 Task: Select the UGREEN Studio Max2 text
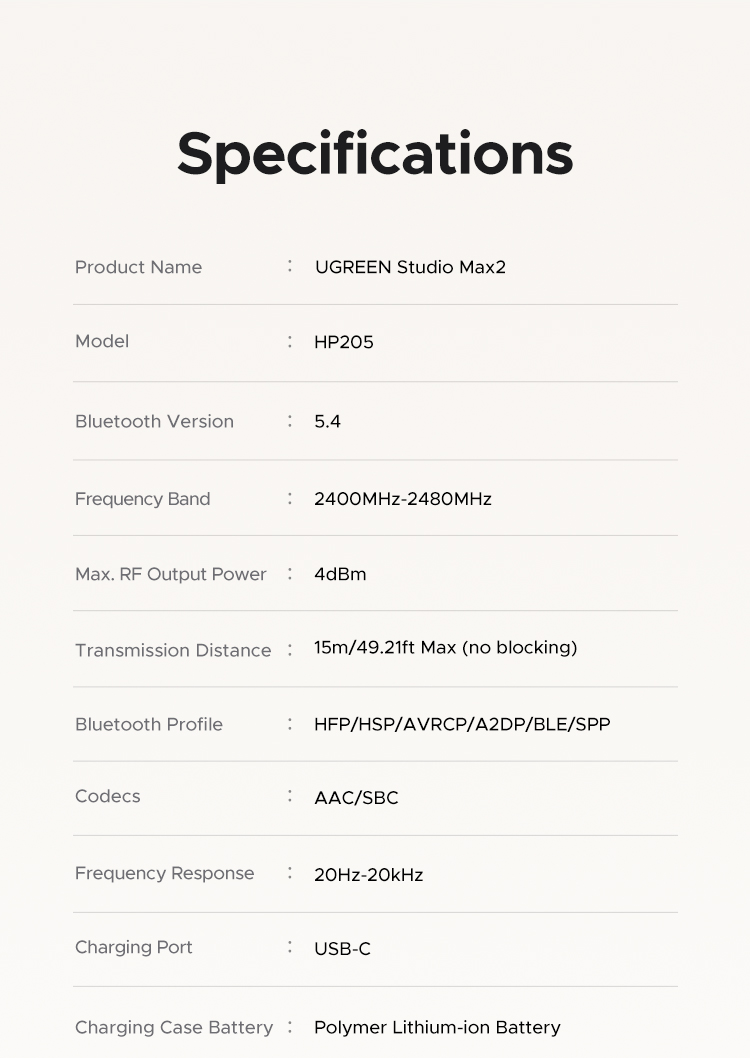pyautogui.click(x=410, y=267)
